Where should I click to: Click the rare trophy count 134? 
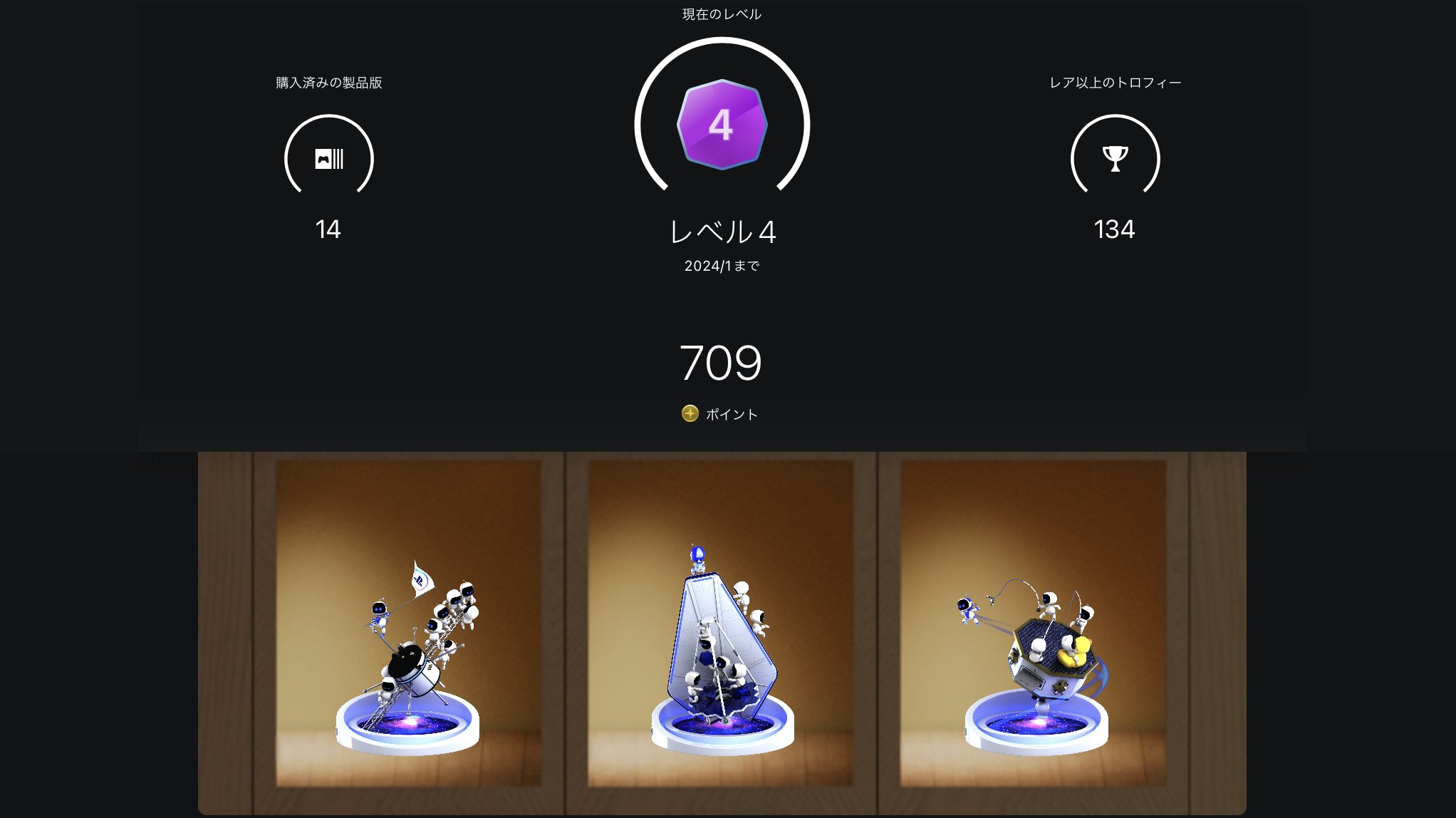1114,229
